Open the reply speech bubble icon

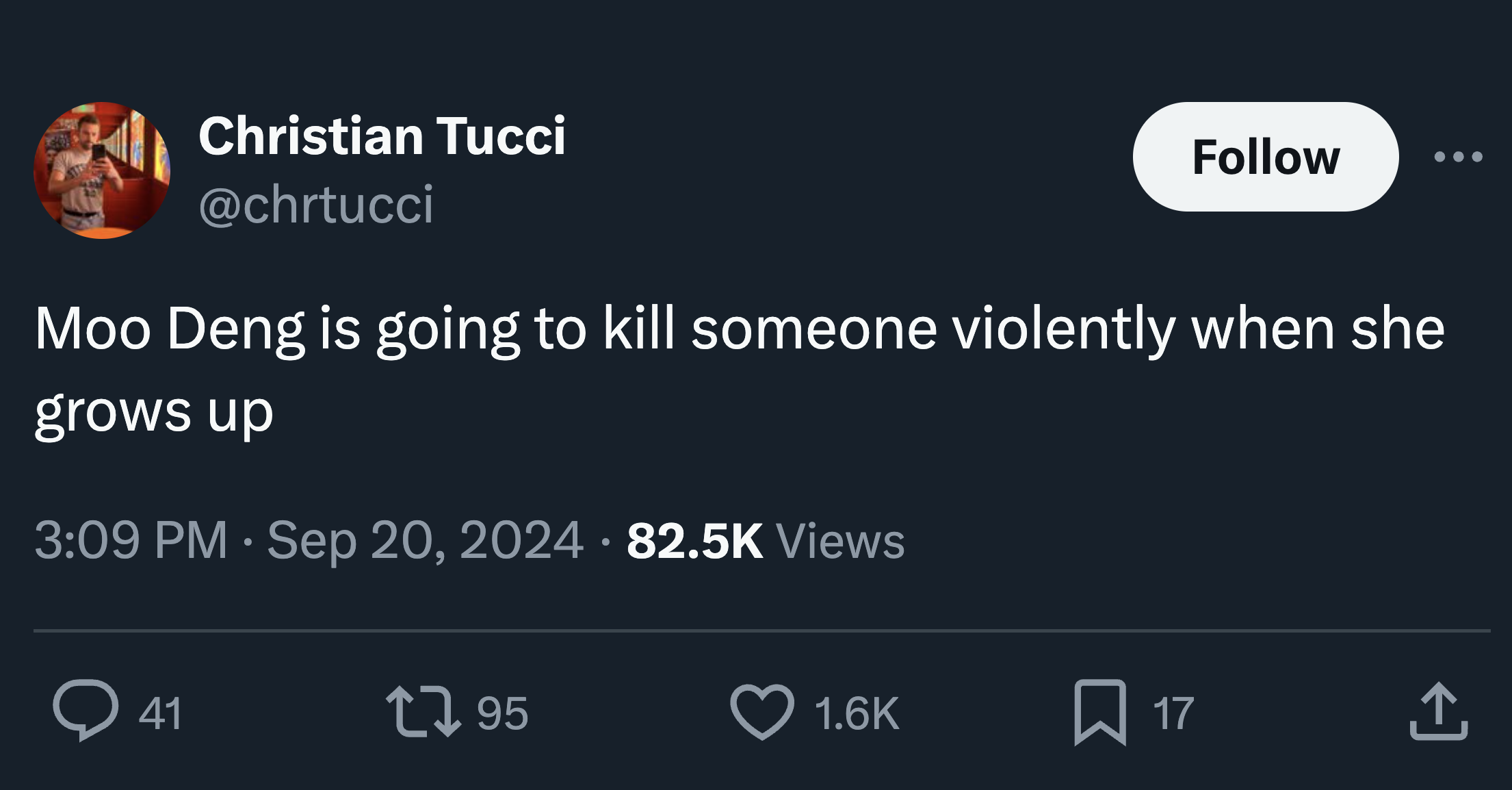click(86, 711)
